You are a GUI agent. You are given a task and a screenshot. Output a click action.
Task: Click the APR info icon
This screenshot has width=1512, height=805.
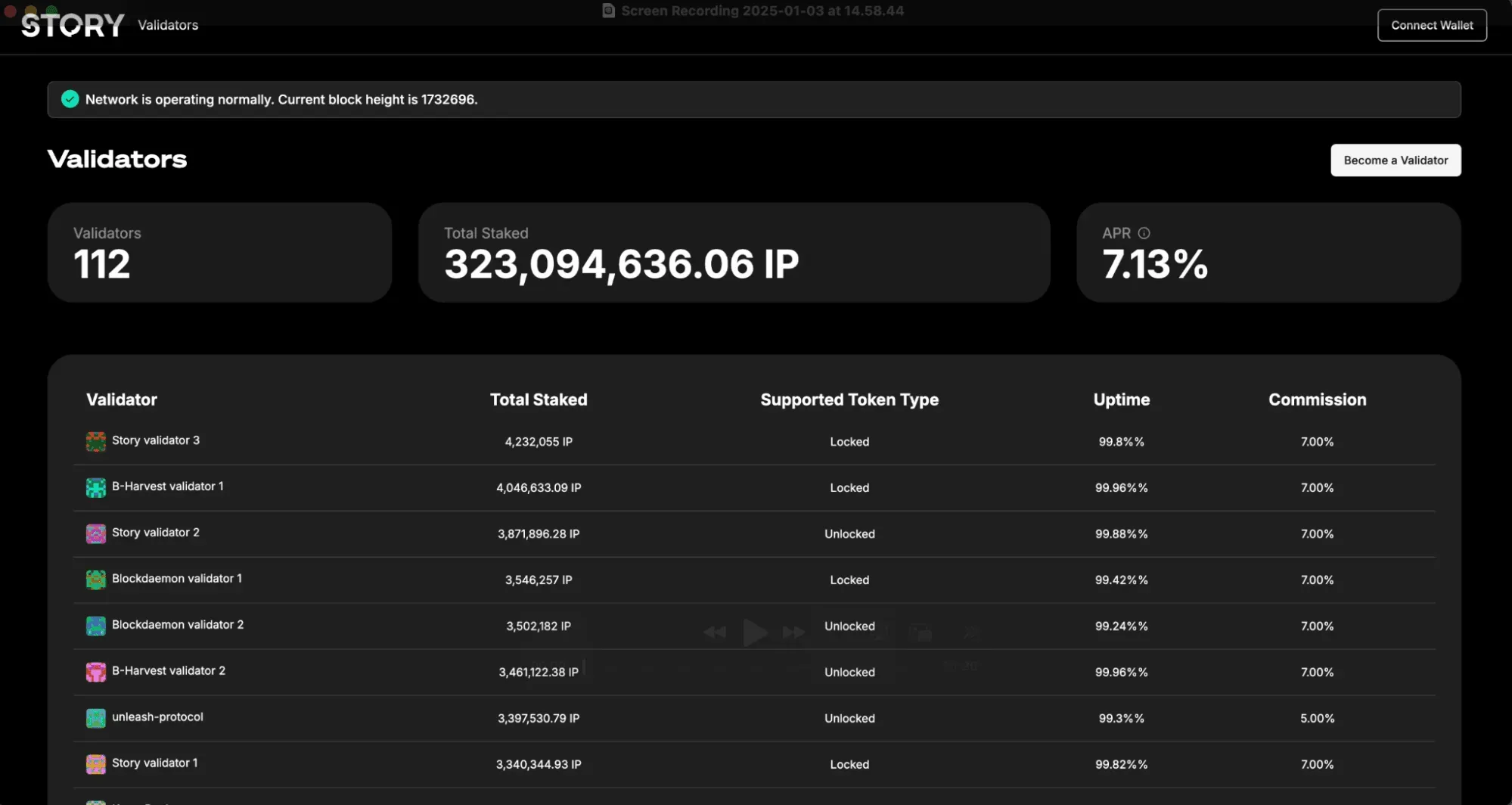click(1144, 233)
